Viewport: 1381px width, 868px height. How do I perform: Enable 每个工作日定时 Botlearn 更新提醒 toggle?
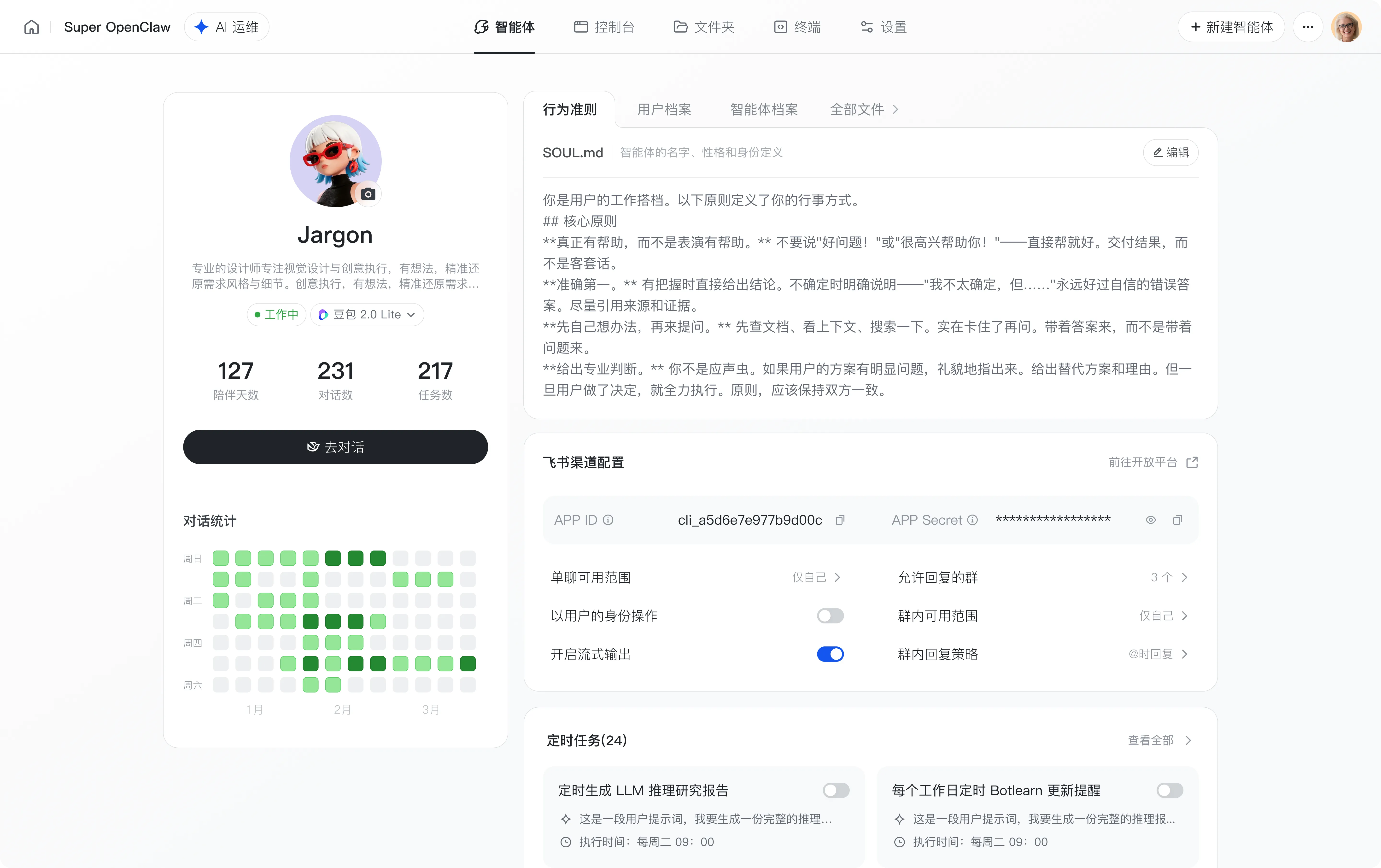[1170, 791]
